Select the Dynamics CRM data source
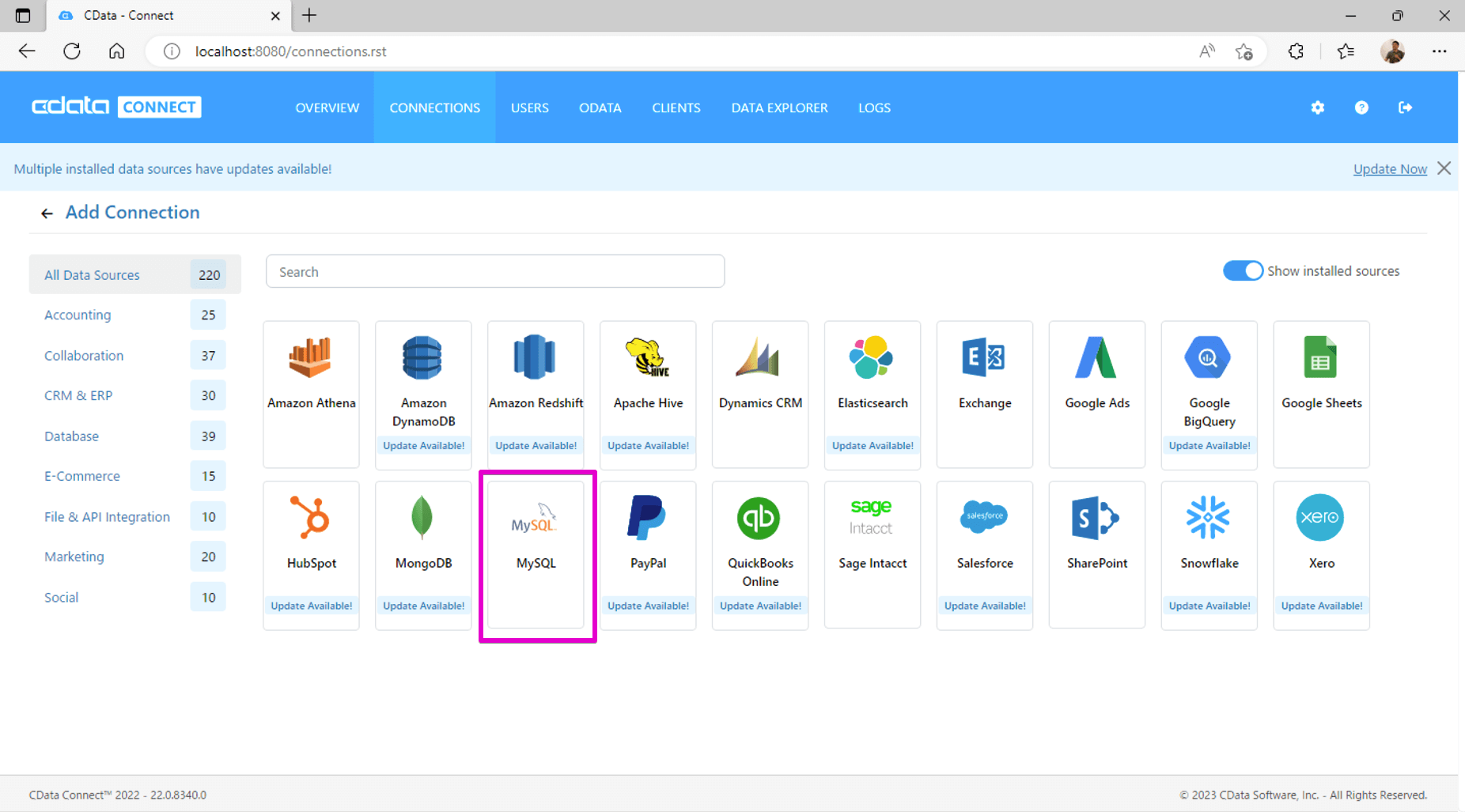The width and height of the screenshot is (1465, 812). 760,394
